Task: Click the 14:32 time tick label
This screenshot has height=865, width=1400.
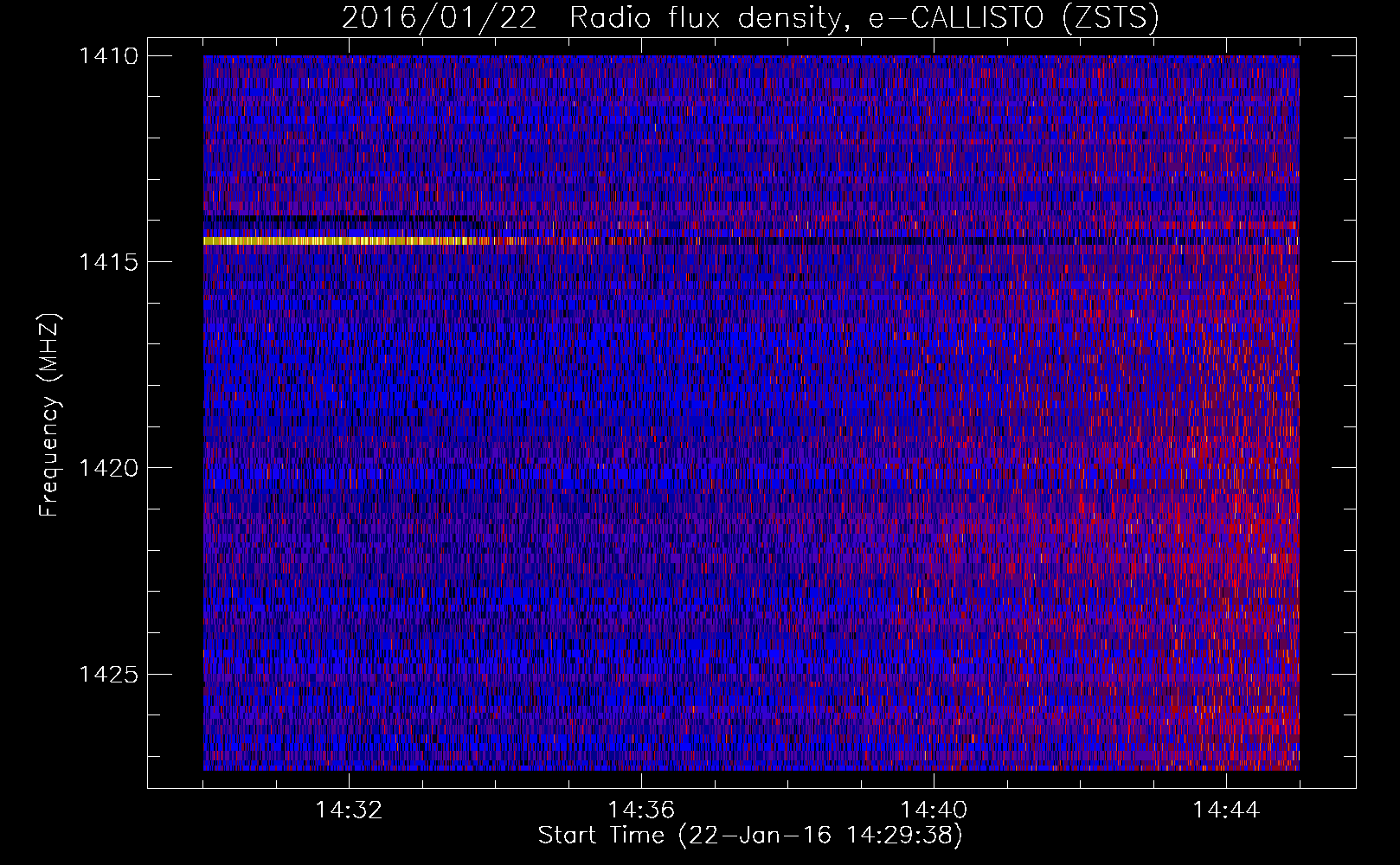Action: pos(349,811)
